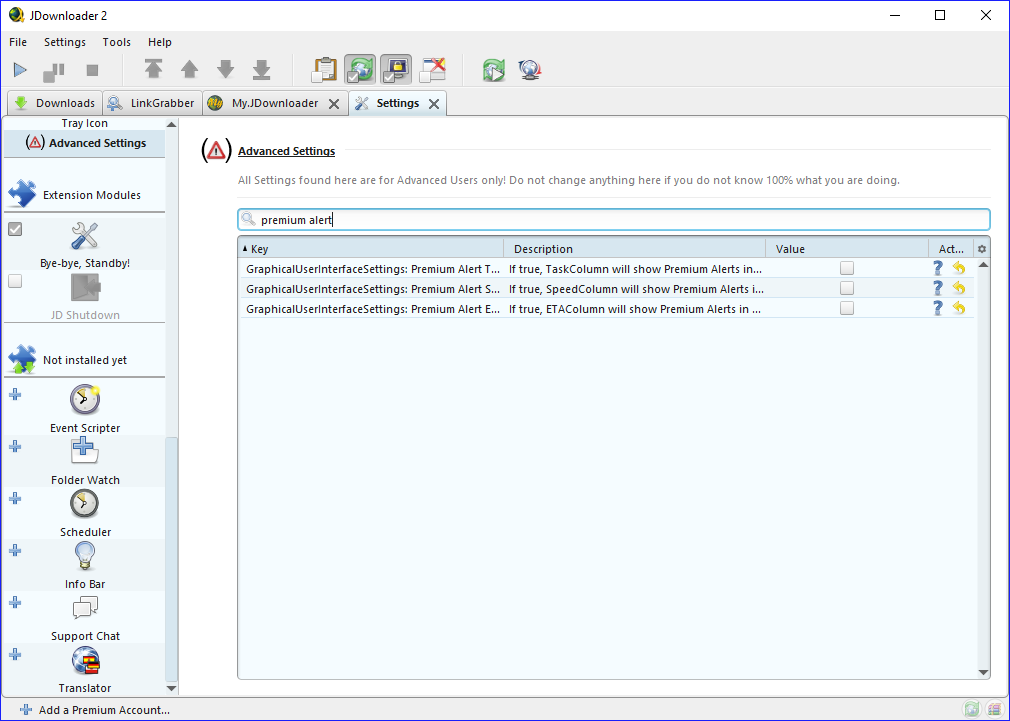1010x721 pixels.
Task: Toggle Premium Alert TaskColumn value checkbox
Action: pos(846,268)
